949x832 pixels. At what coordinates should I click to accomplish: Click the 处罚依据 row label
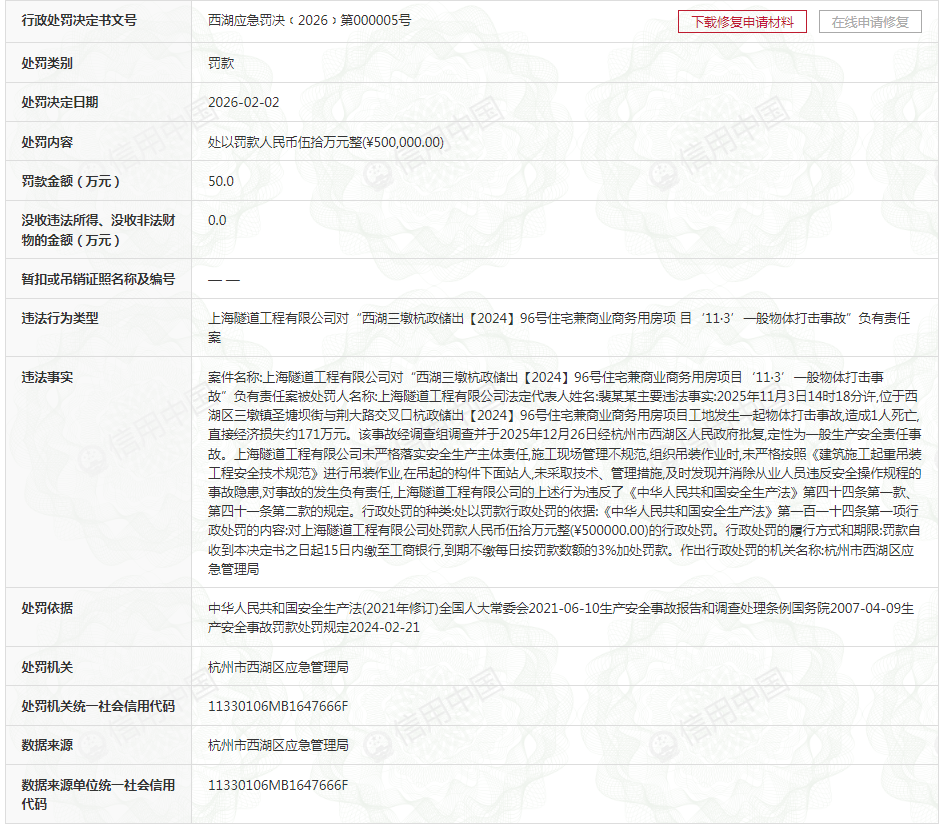(x=48, y=608)
